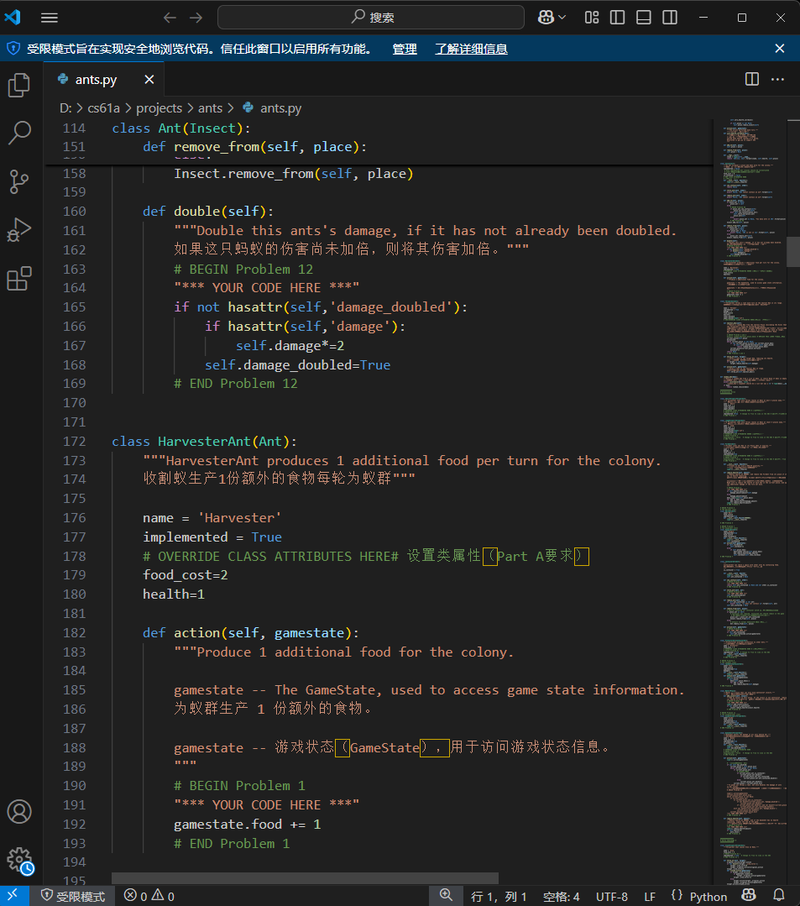Click the VS Code logo in title bar
Screen dimensions: 800x906
[13, 17]
